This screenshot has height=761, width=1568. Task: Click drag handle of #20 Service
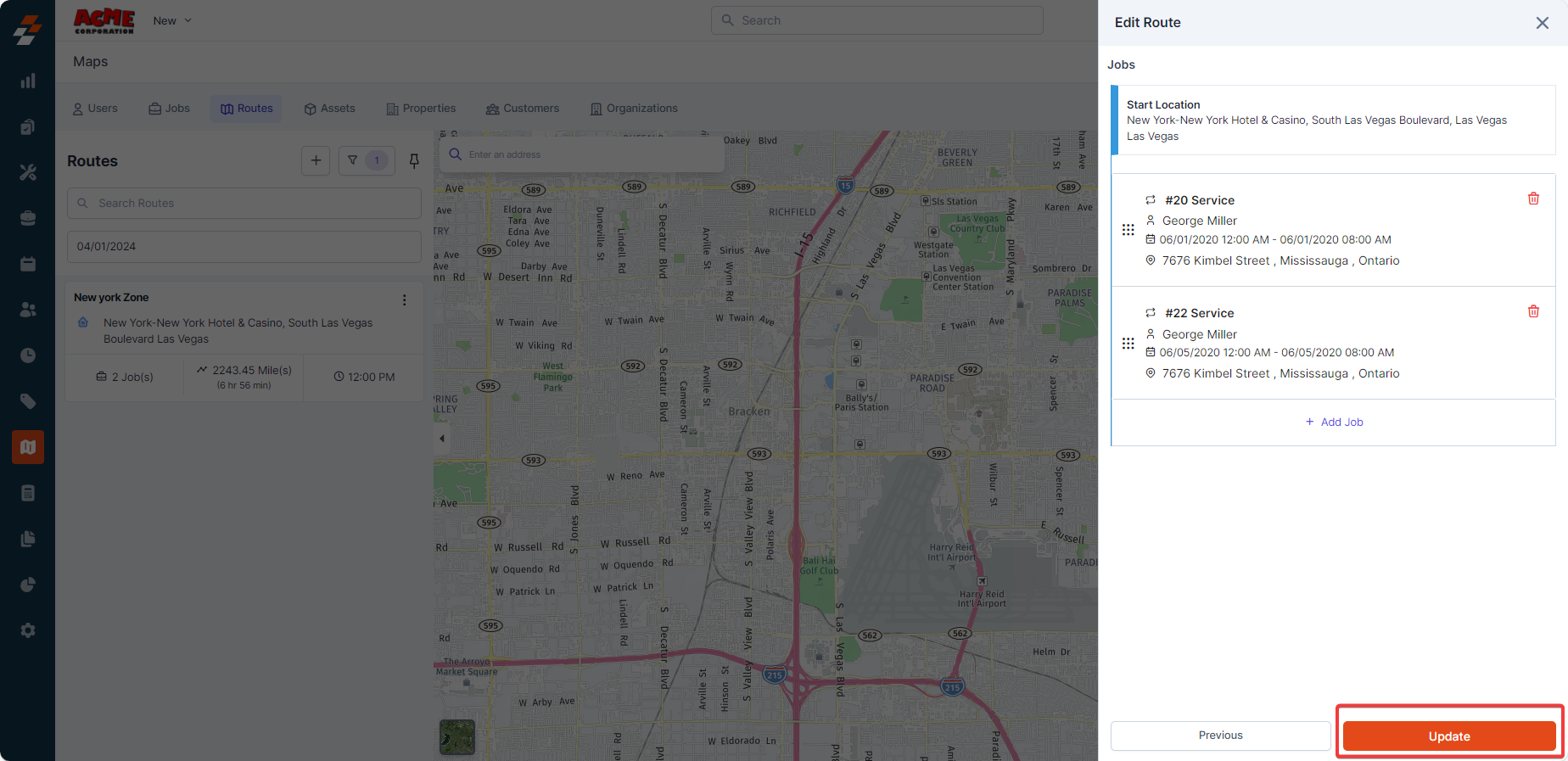1128,230
